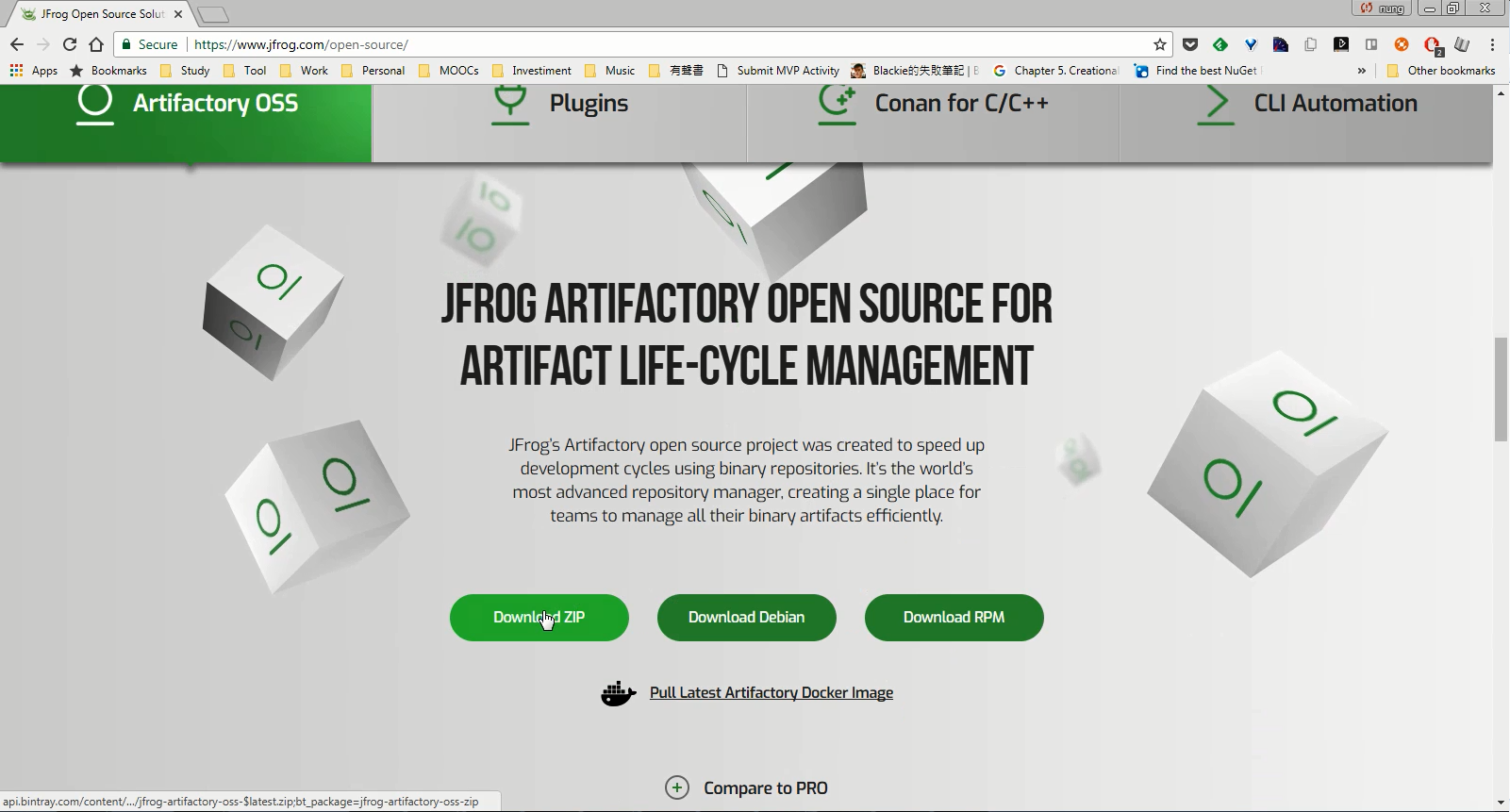This screenshot has height=812, width=1510.
Task: Go forward using the forward arrow
Action: pyautogui.click(x=43, y=44)
